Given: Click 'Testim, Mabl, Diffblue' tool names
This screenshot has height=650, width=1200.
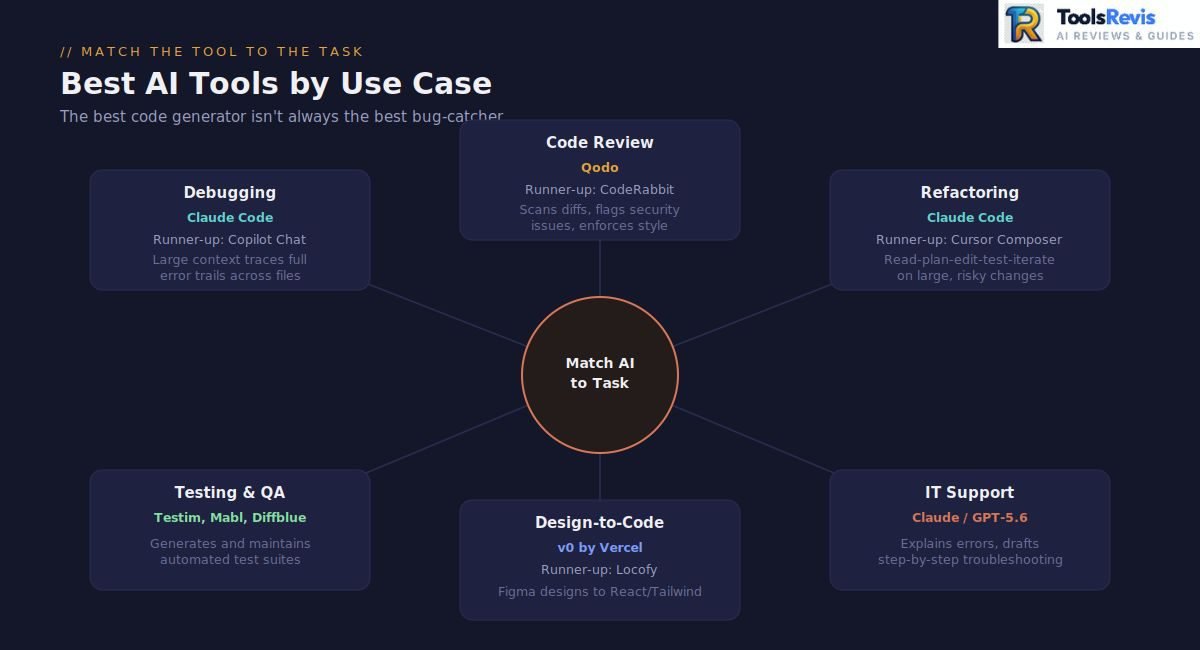Looking at the screenshot, I should click(x=230, y=518).
